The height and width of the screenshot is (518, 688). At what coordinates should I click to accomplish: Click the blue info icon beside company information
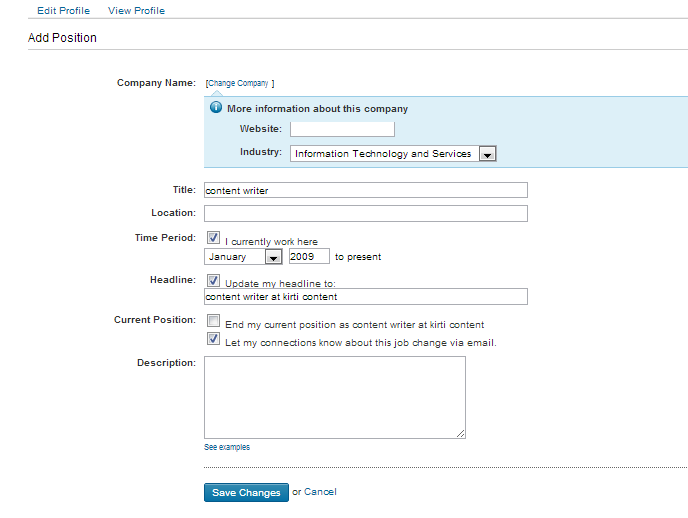(x=216, y=107)
